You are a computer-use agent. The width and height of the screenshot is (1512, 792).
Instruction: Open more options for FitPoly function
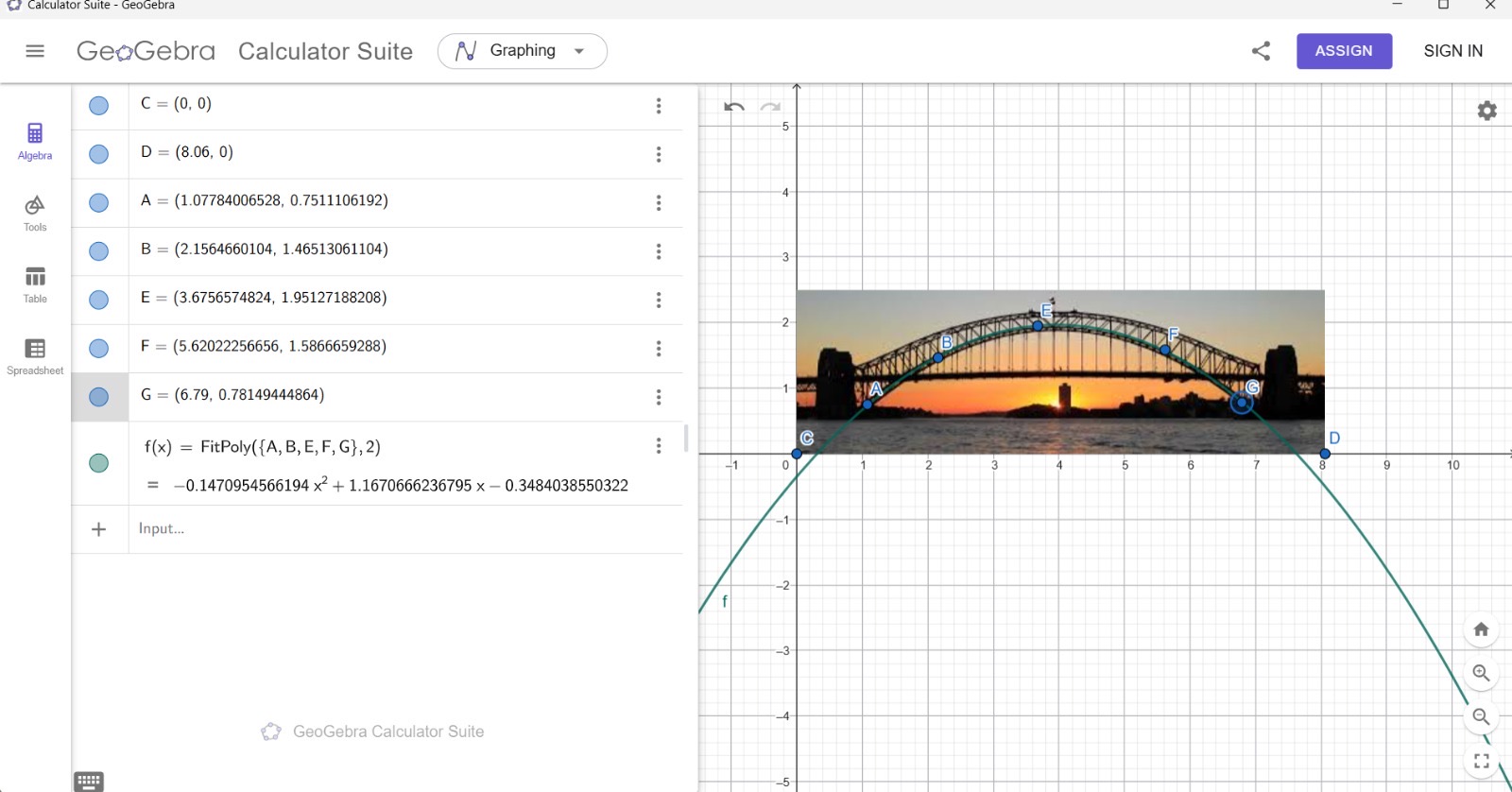click(659, 446)
